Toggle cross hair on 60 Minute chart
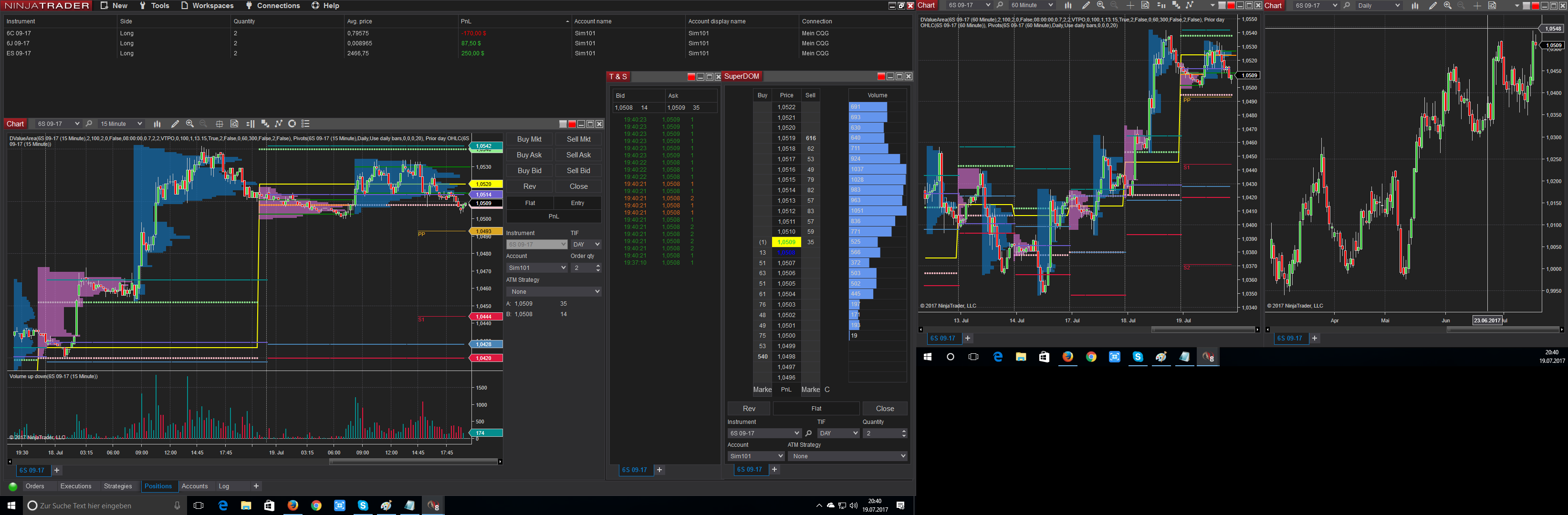Screen dimensions: 1568x515 pyautogui.click(x=1130, y=5)
